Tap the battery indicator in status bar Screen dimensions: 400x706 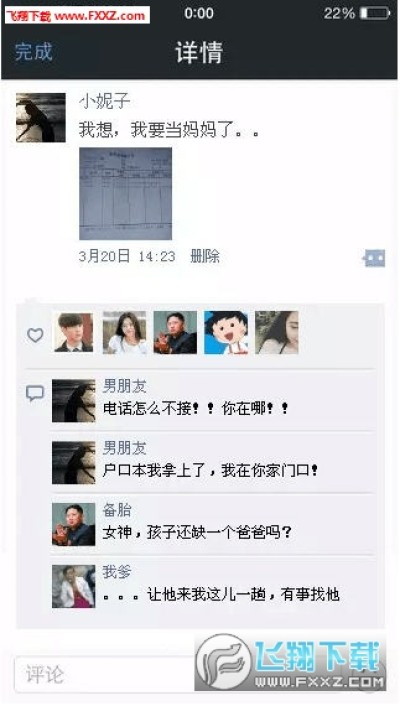[375, 14]
